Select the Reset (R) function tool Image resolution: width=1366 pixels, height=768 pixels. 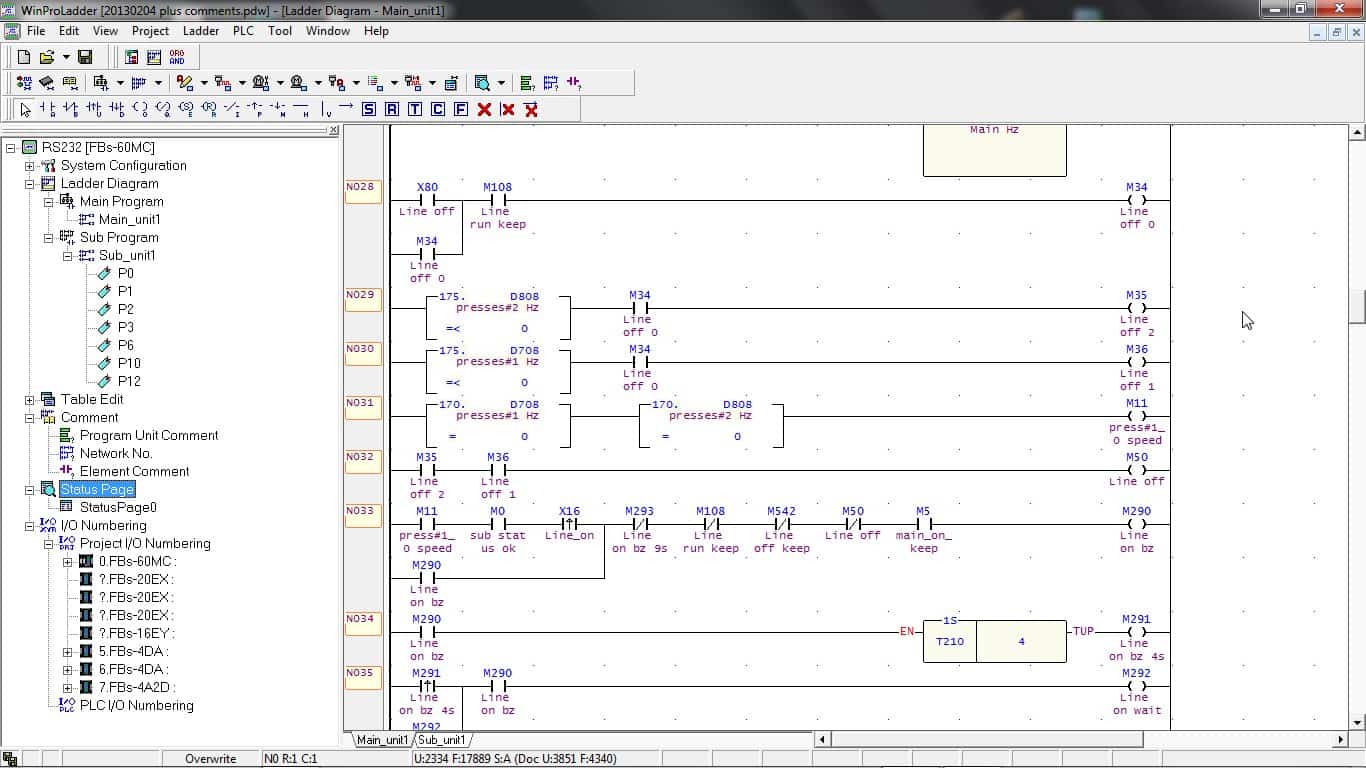point(392,109)
